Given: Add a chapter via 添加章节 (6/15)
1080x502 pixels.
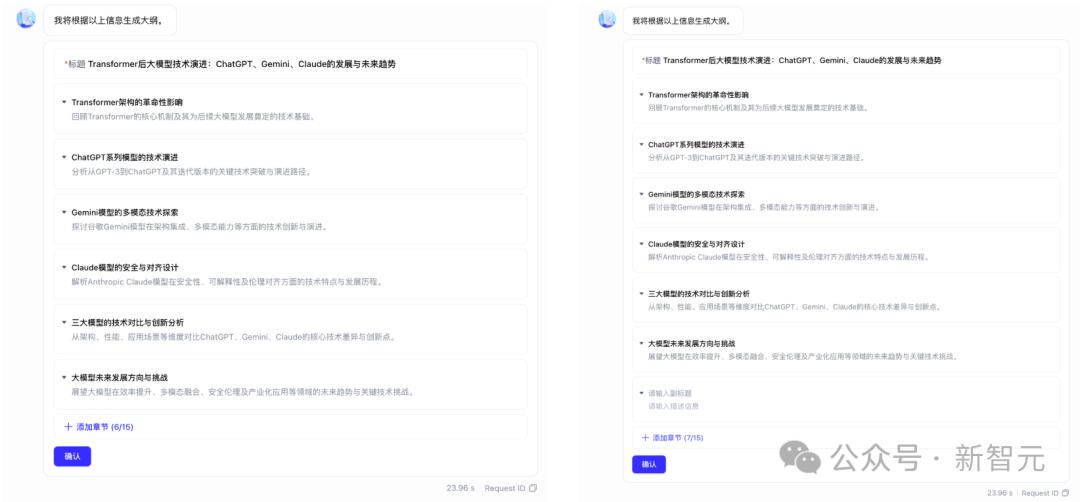Looking at the screenshot, I should click(x=98, y=427).
